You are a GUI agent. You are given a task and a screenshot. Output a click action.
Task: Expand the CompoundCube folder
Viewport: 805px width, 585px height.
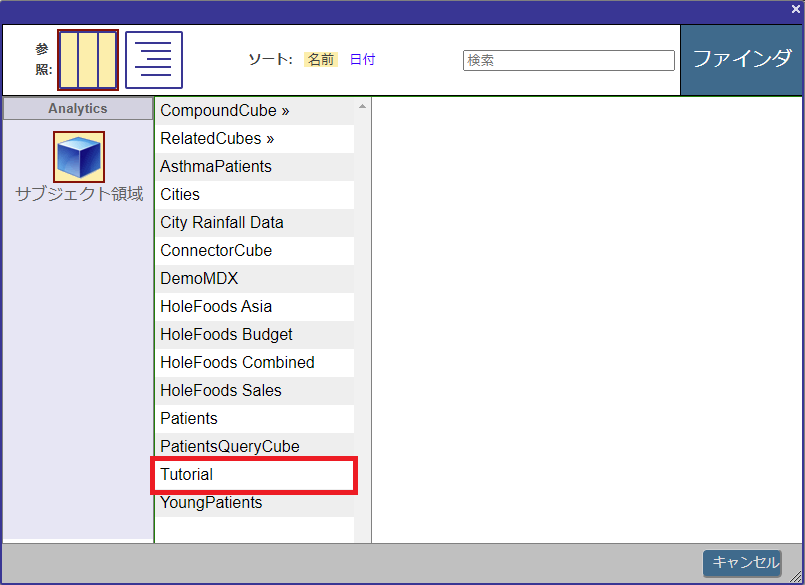tap(224, 111)
